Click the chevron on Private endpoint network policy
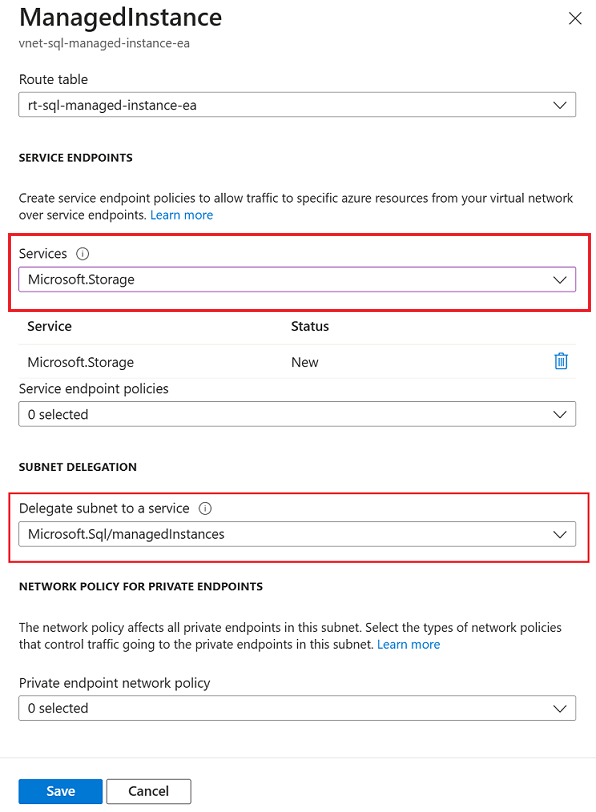Viewport: 596px width, 812px height. tap(561, 708)
